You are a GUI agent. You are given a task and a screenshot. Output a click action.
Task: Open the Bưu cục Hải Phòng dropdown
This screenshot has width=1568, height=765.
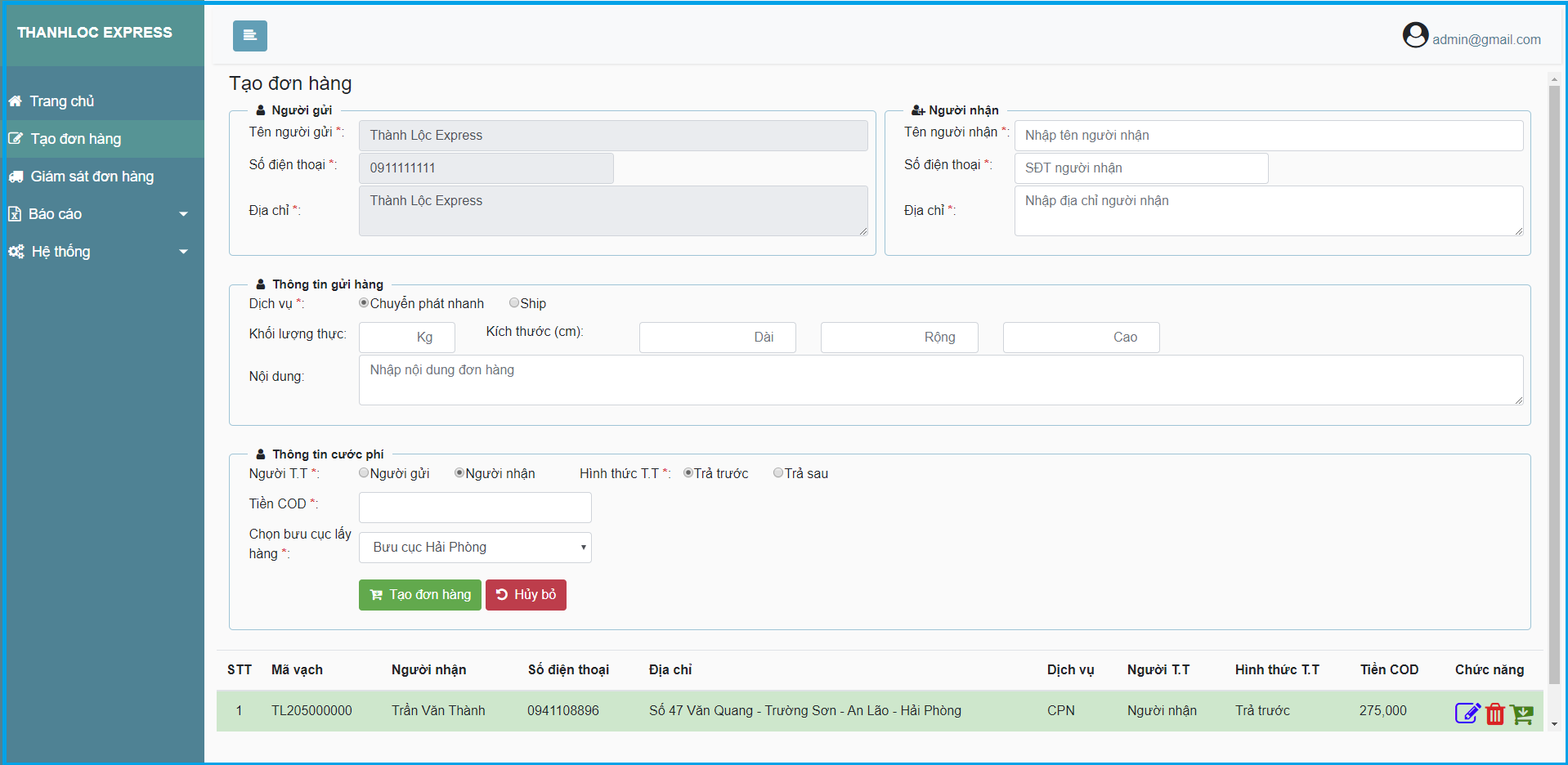point(475,548)
